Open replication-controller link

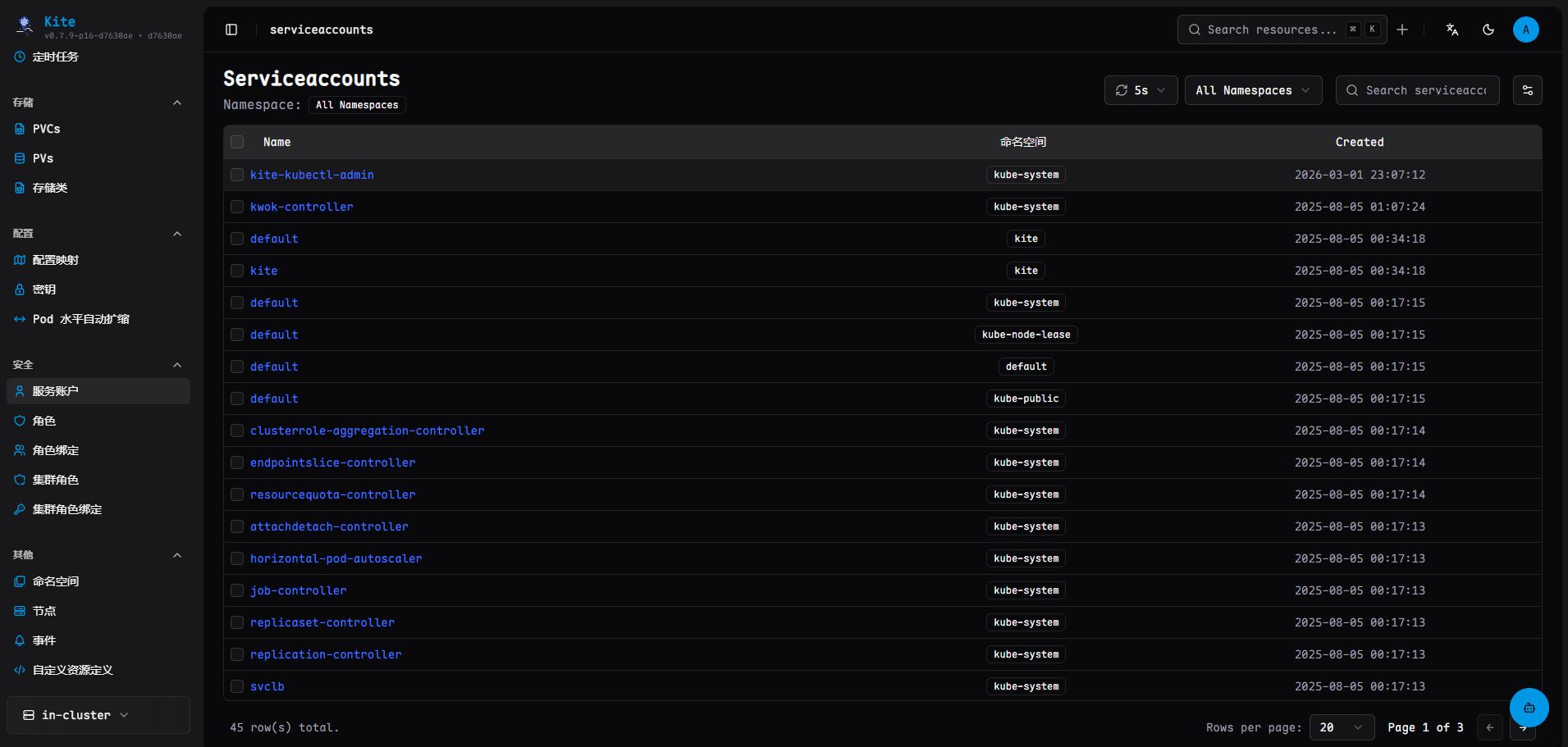[x=326, y=654]
